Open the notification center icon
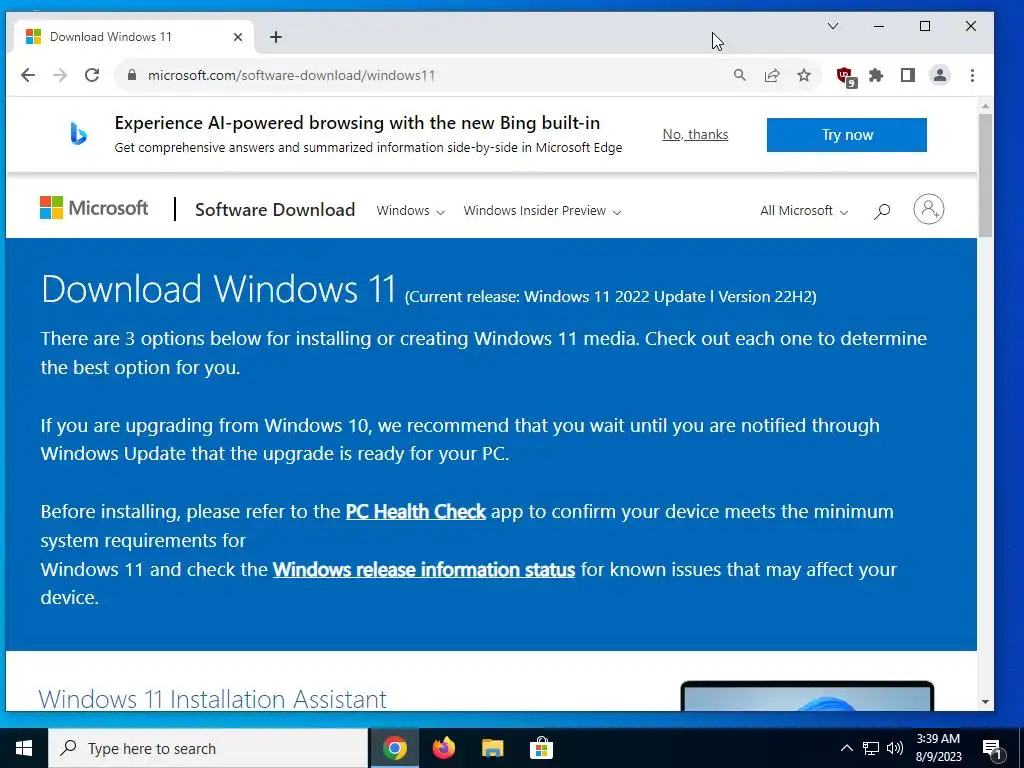This screenshot has width=1024, height=768. coord(993,750)
